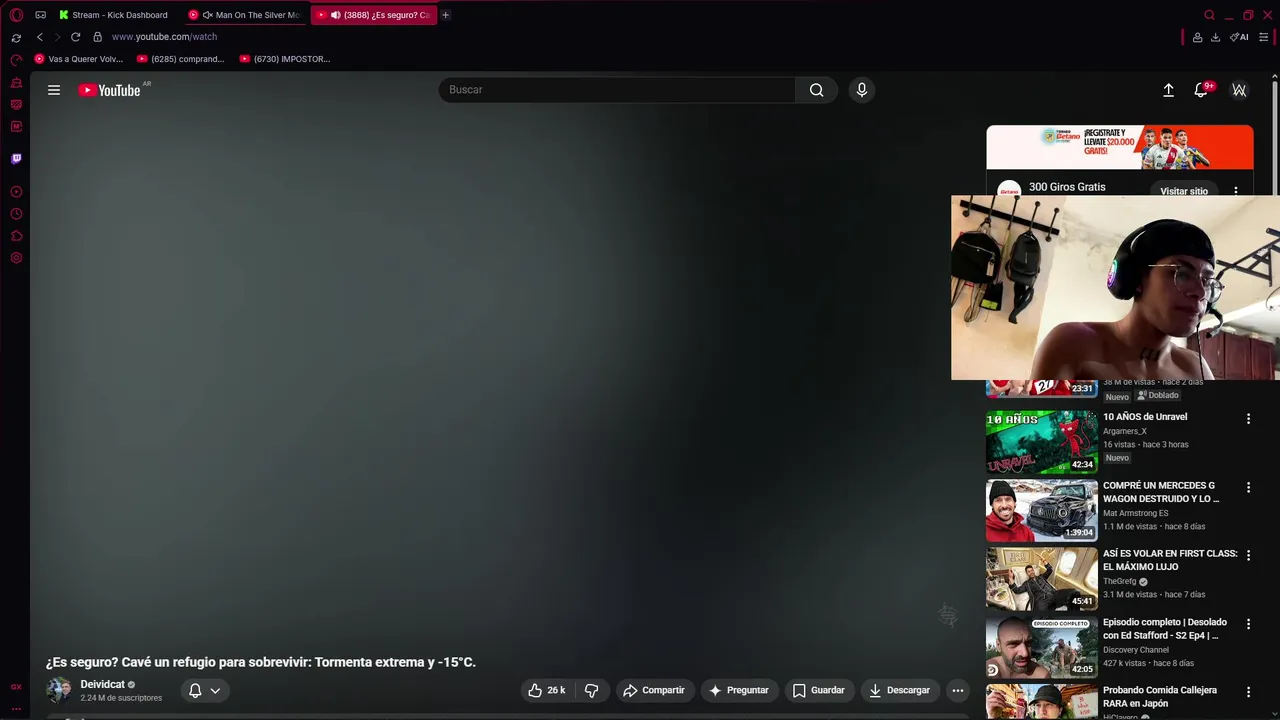This screenshot has height=720, width=1280.
Task: Open 'Vas a Querer Volv...' bookmark
Action: 79,59
